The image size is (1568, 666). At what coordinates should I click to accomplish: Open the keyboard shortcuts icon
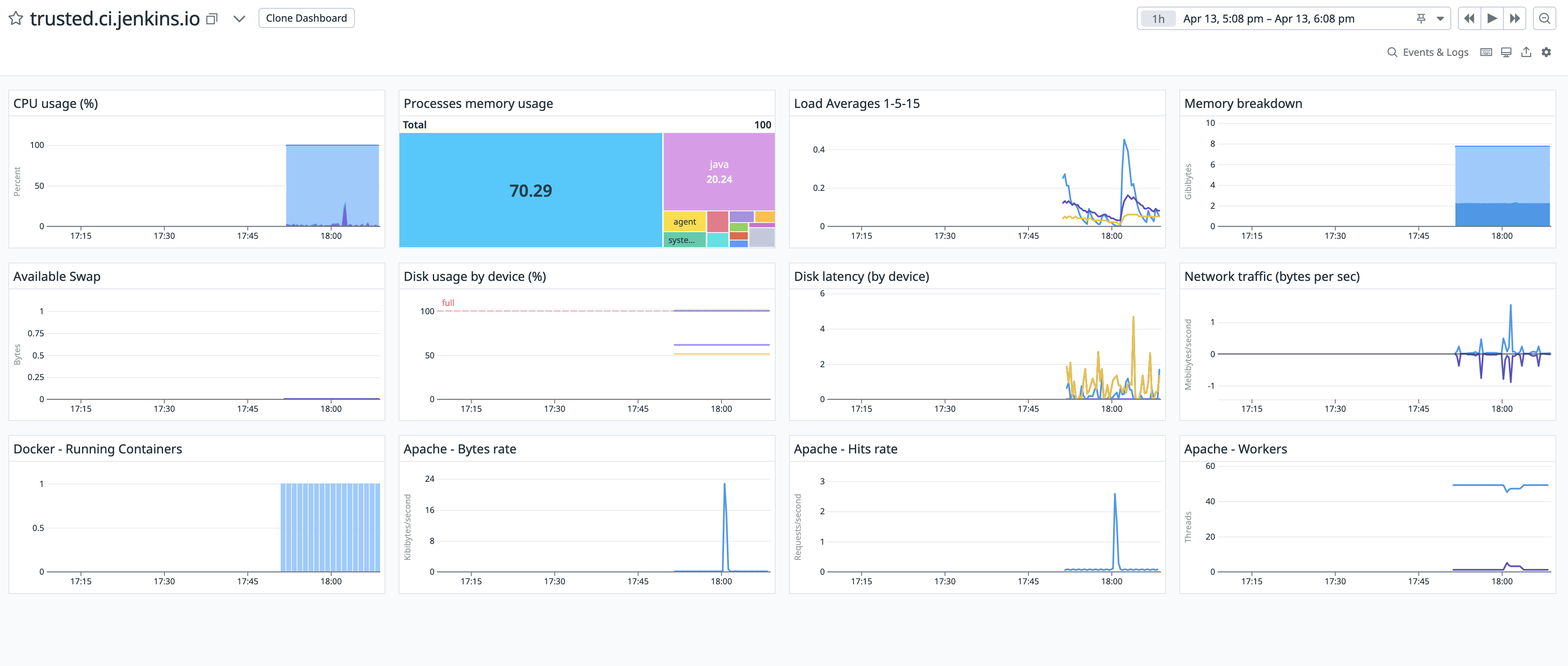click(x=1486, y=52)
